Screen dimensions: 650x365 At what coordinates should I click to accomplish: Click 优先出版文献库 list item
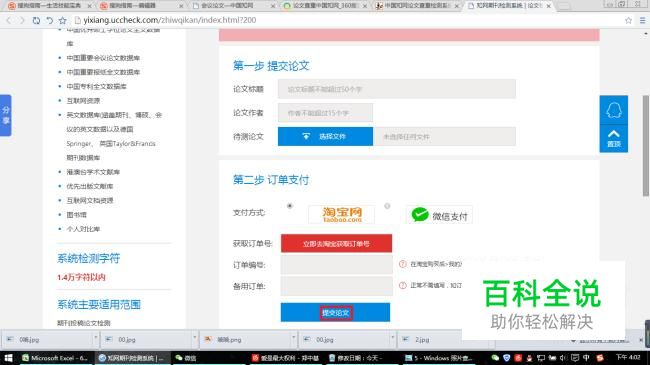point(90,186)
